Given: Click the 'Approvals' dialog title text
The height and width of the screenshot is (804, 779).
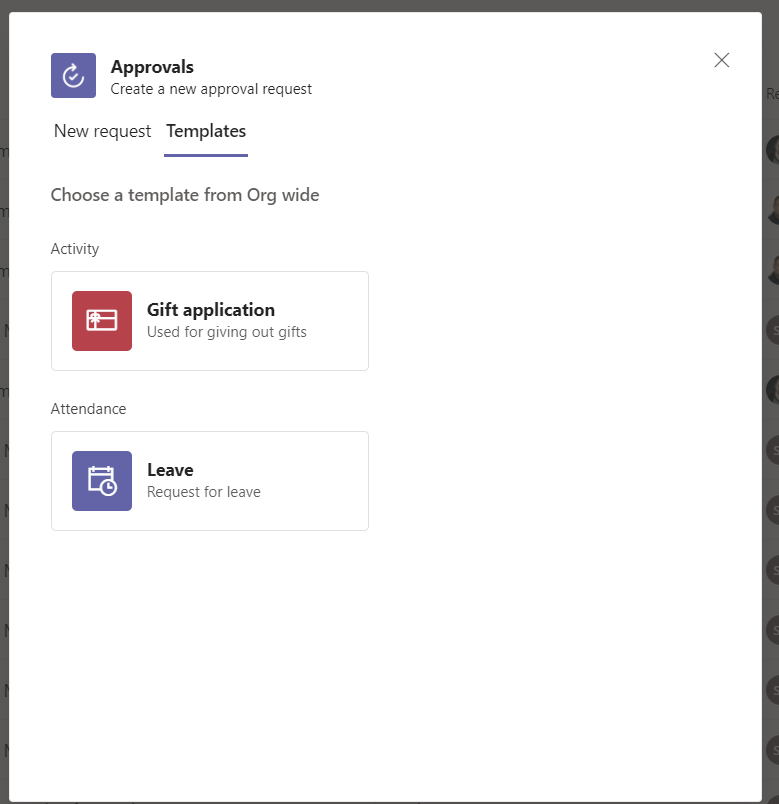Looking at the screenshot, I should click(152, 67).
